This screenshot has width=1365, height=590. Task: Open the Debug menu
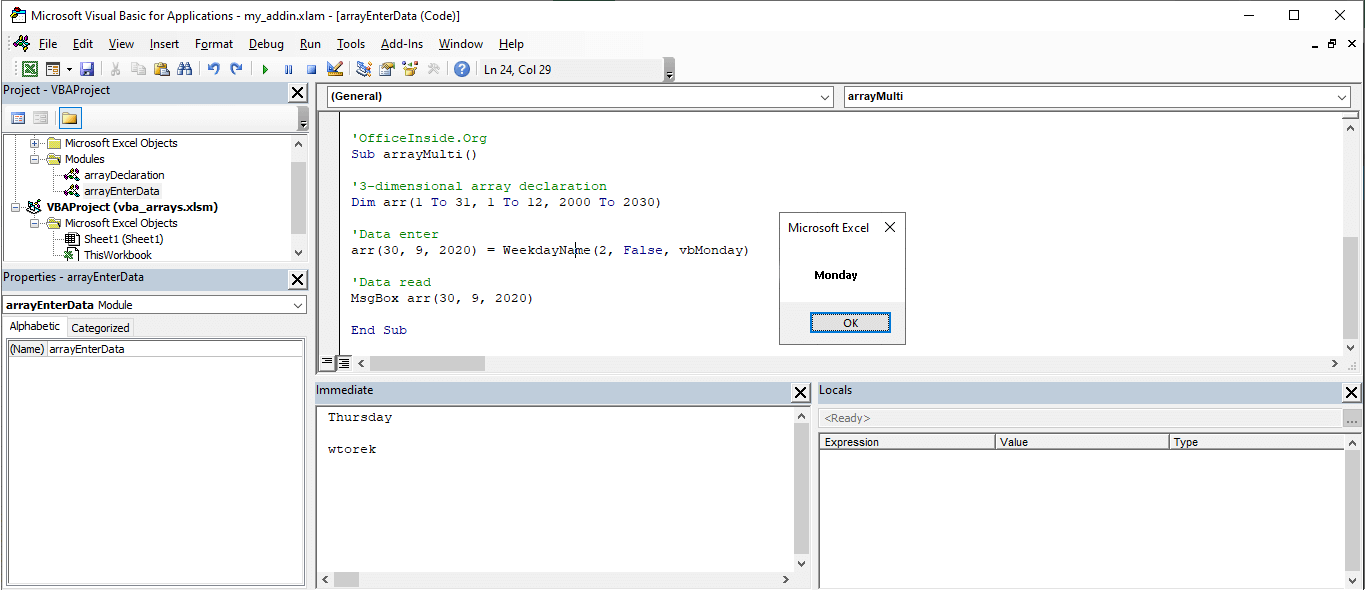266,44
